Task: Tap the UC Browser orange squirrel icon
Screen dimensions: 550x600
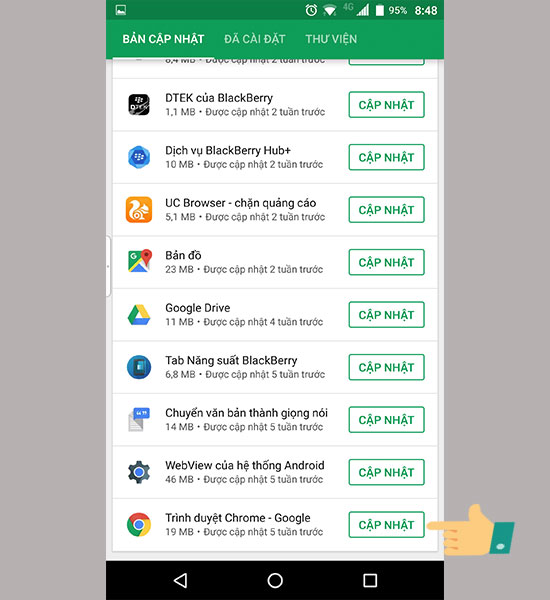Action: 139,210
